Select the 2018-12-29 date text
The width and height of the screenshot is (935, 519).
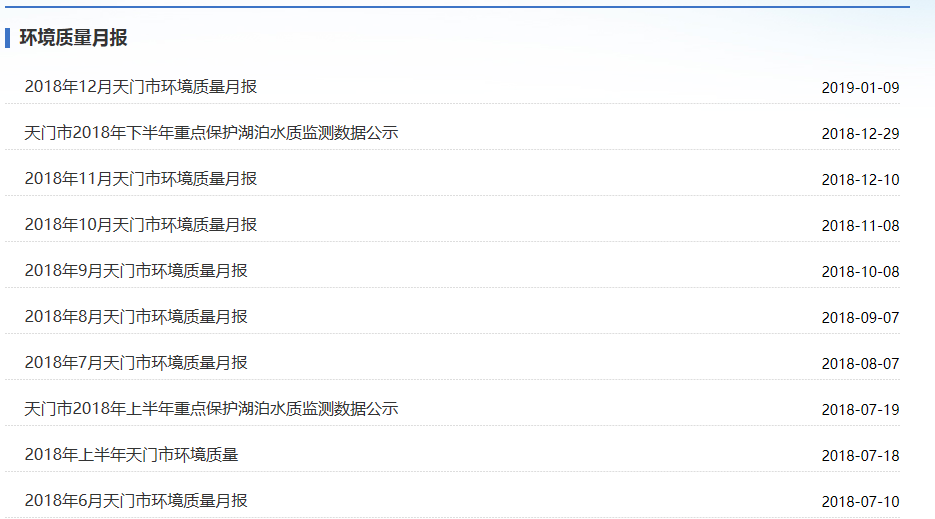[x=860, y=134]
